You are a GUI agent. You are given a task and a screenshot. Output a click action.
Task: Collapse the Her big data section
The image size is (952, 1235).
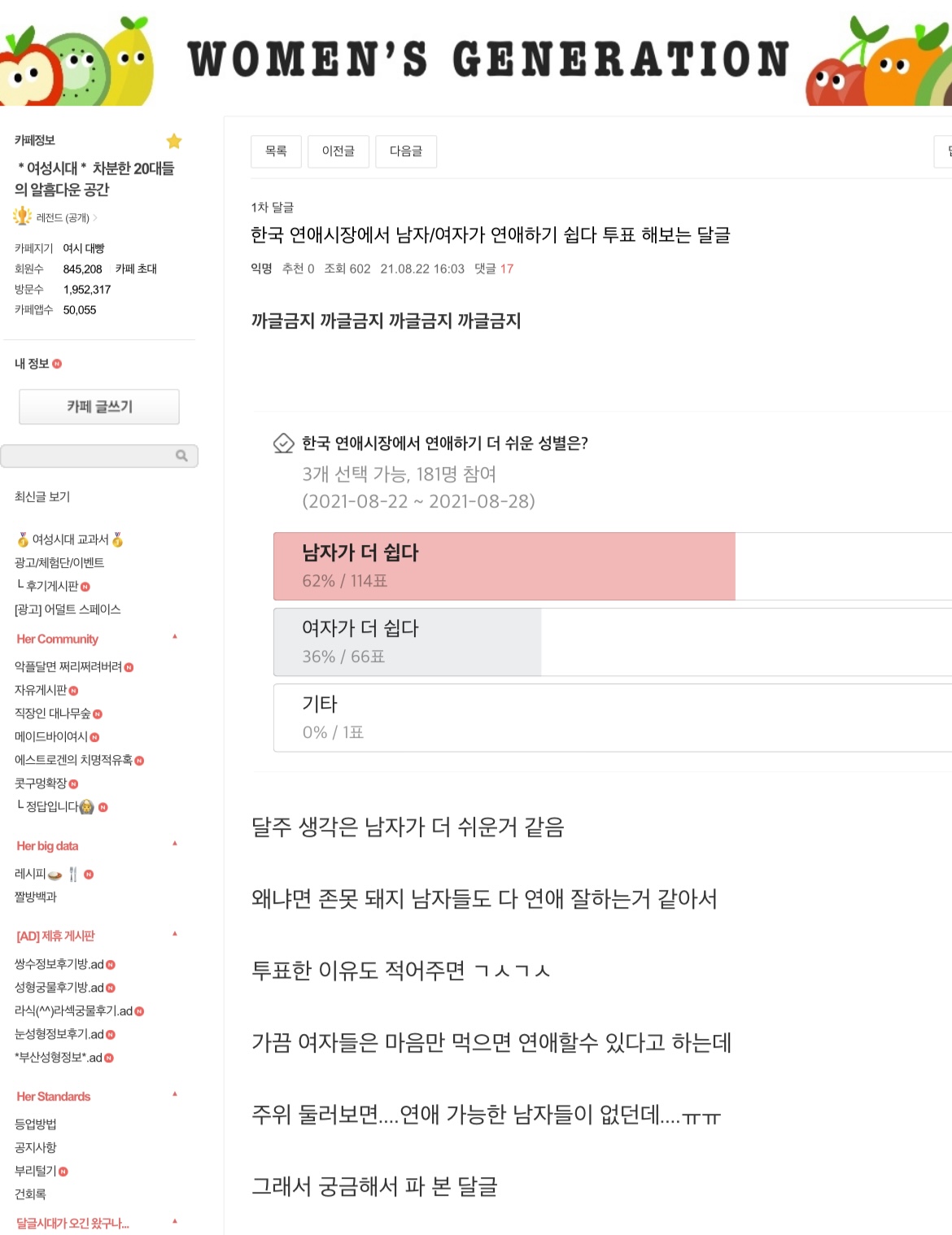click(x=175, y=844)
